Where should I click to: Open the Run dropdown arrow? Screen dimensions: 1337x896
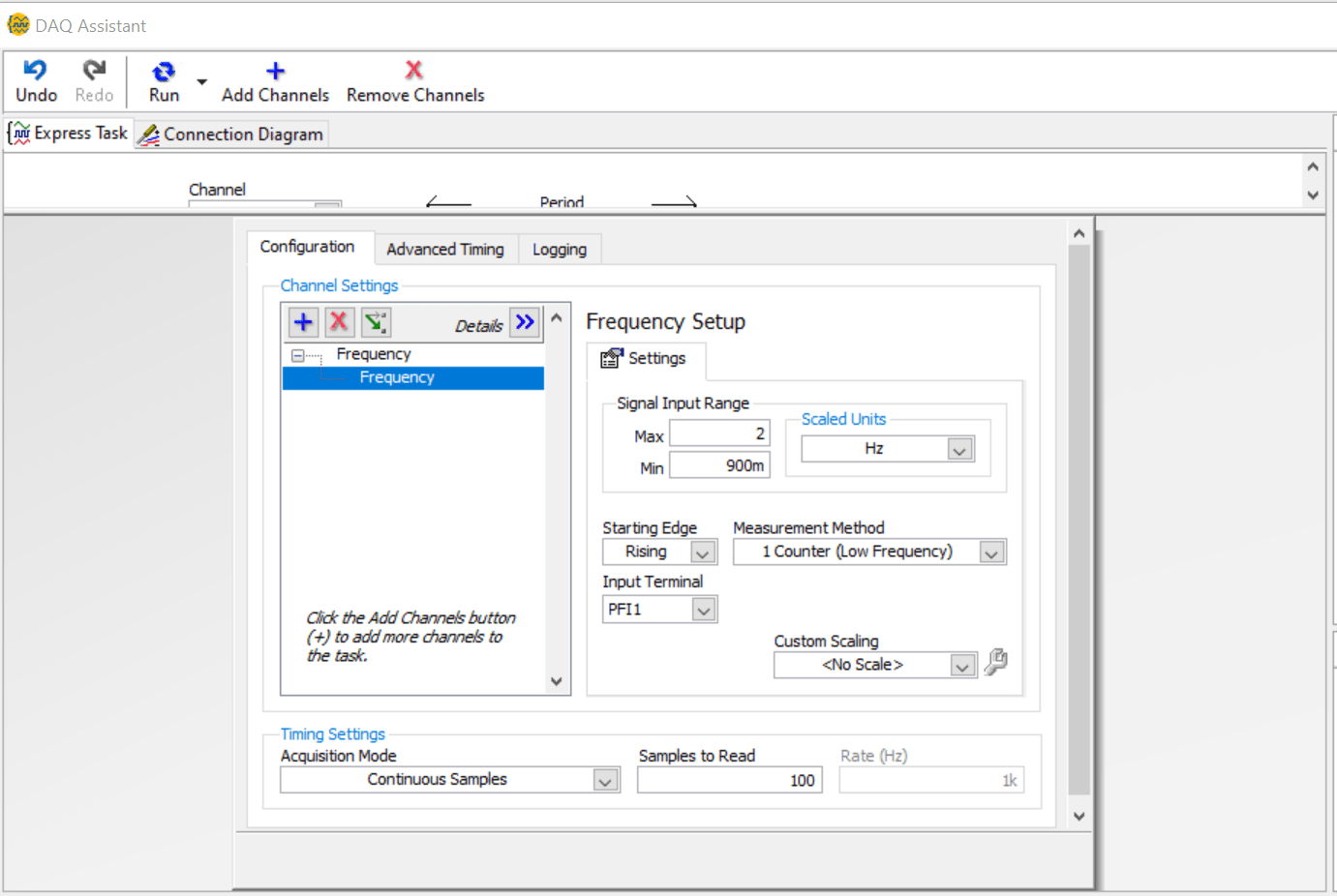pyautogui.click(x=201, y=82)
